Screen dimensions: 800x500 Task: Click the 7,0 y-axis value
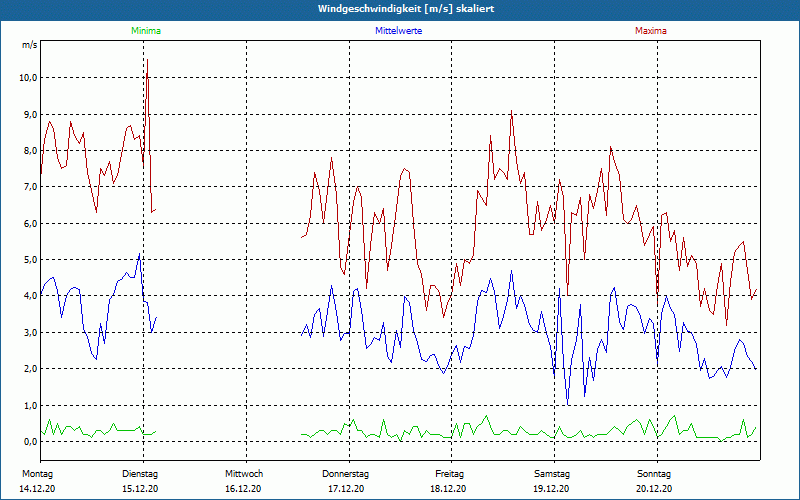(29, 187)
